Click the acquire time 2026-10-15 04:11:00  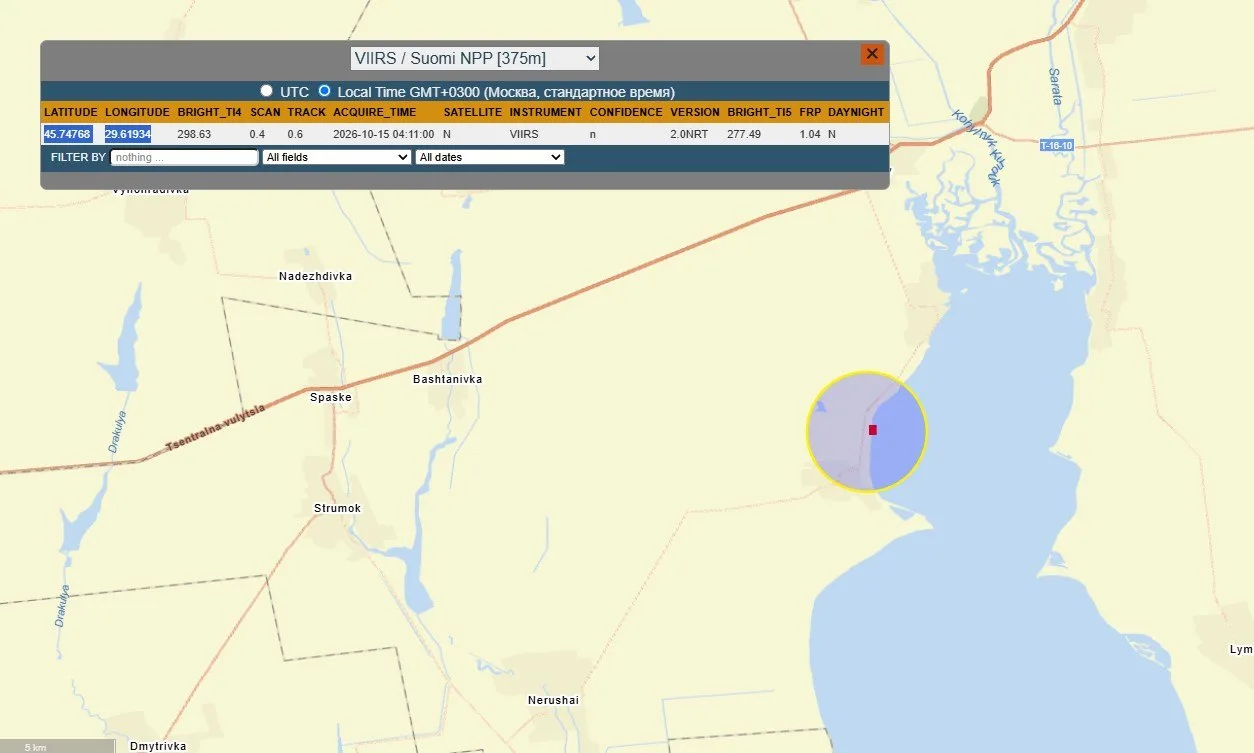(x=384, y=134)
